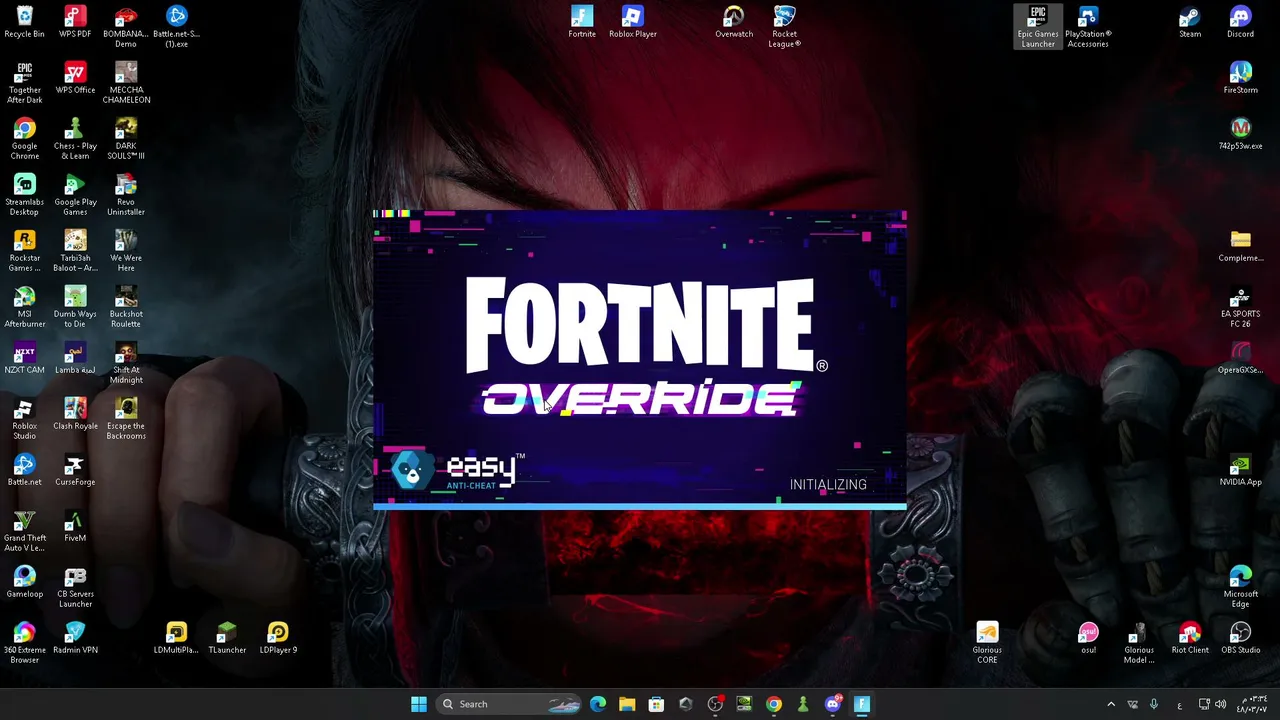Select the 360 Extreme Browser shortcut
1280x720 pixels.
24,643
